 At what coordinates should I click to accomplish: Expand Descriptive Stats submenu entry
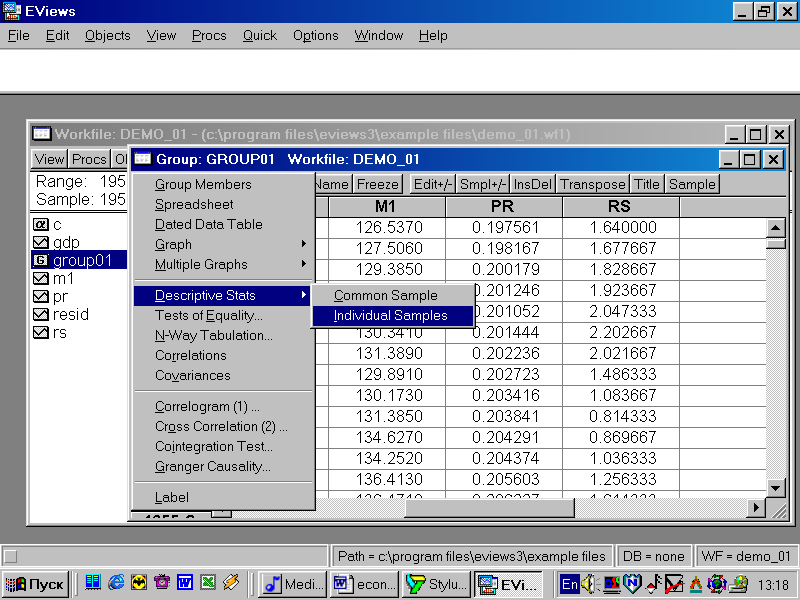(x=223, y=295)
